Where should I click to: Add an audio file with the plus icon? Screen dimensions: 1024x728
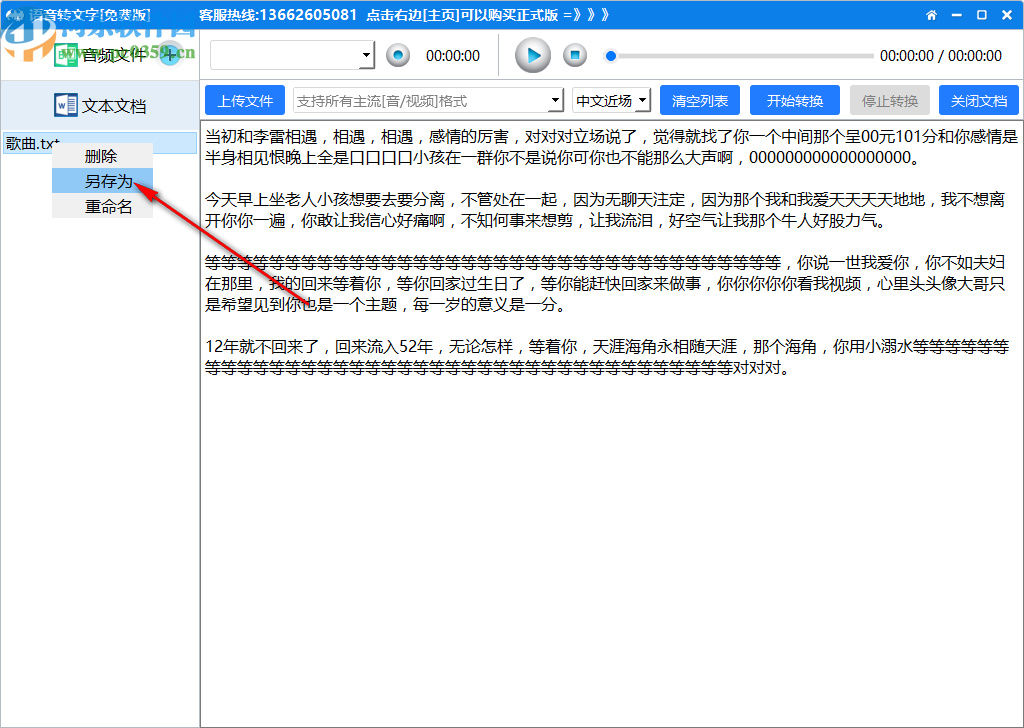pos(170,54)
